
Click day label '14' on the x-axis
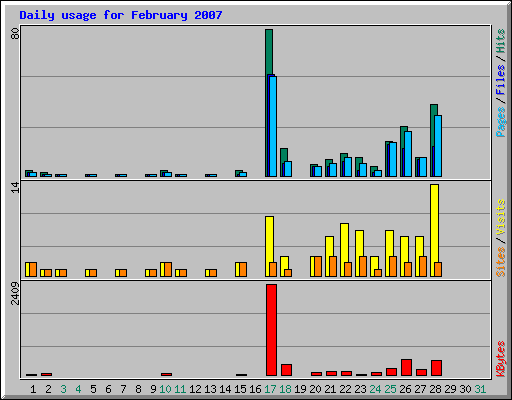coord(225,389)
